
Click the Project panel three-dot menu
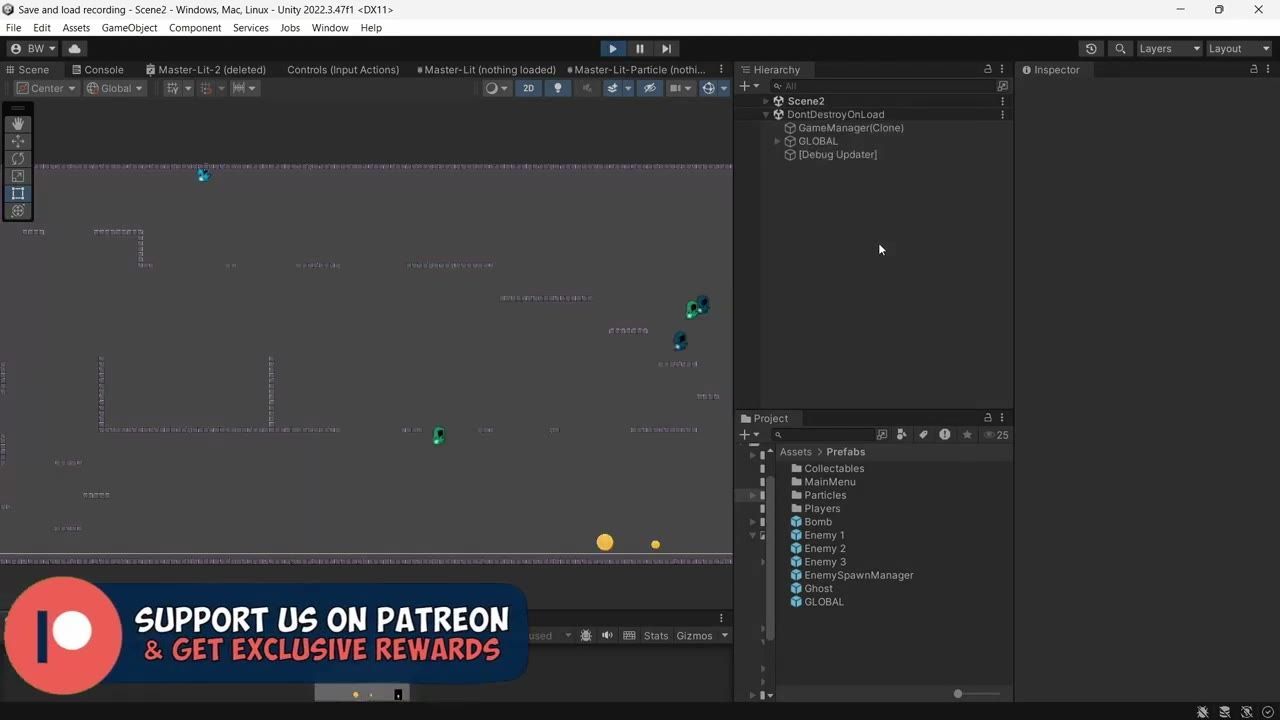click(1002, 418)
